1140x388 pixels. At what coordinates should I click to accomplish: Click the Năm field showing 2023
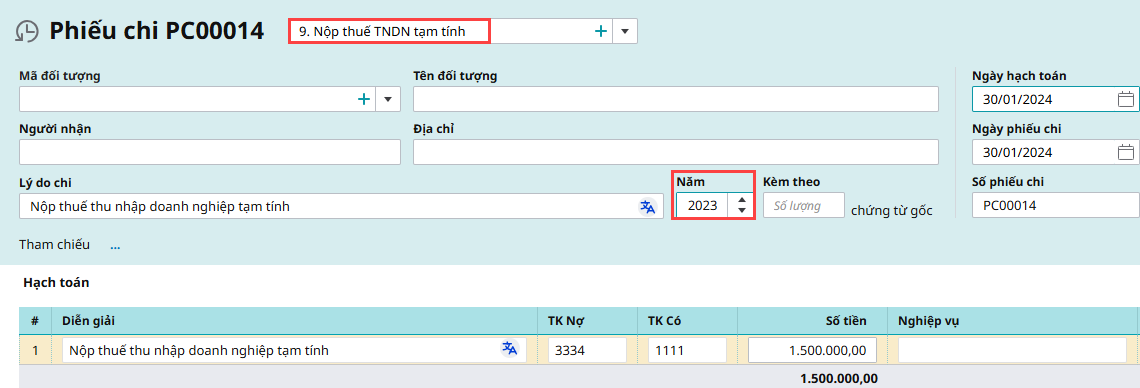coord(702,206)
